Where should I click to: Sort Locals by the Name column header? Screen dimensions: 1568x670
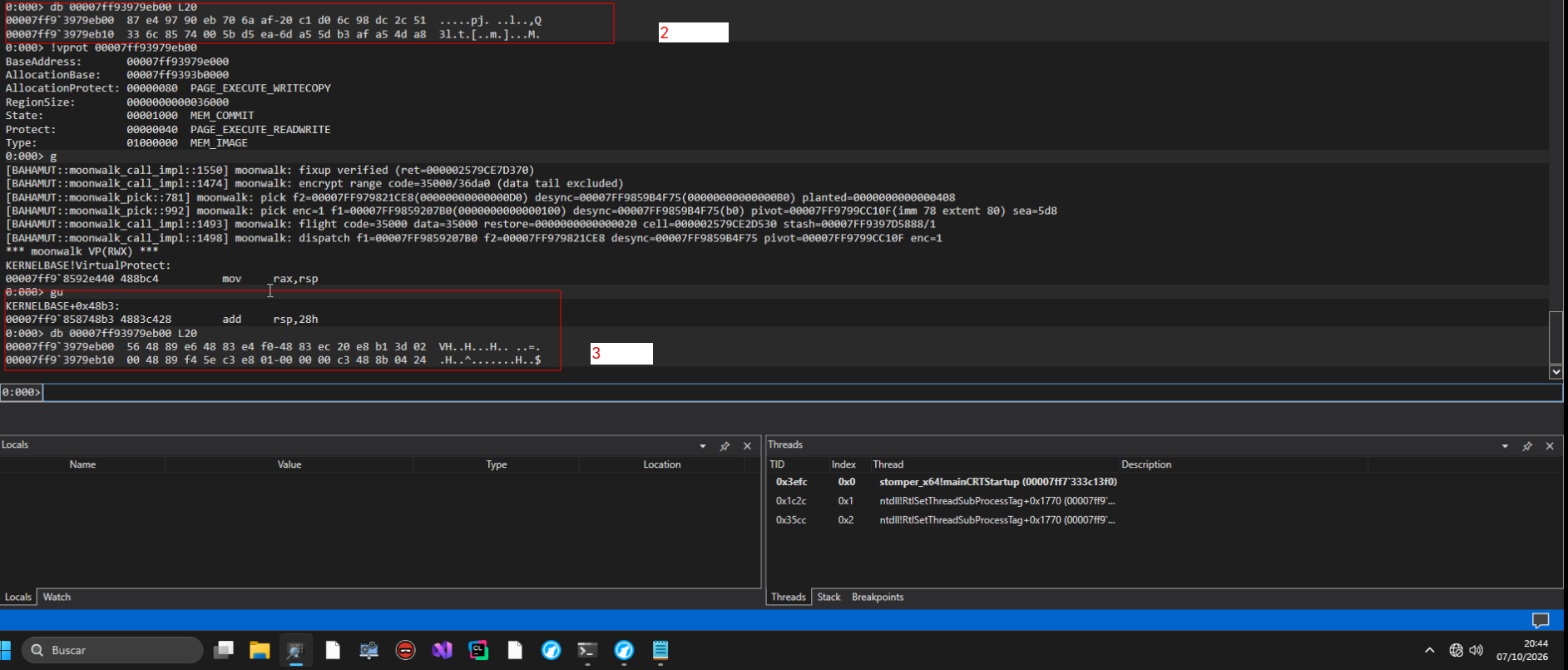click(82, 464)
